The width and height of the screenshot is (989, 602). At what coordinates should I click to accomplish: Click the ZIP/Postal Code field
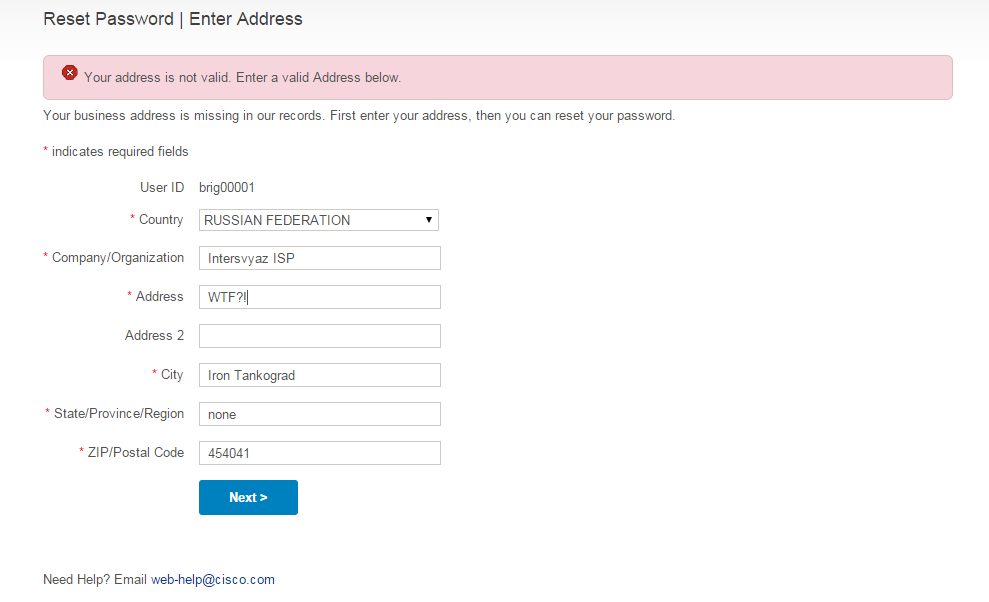(x=320, y=453)
